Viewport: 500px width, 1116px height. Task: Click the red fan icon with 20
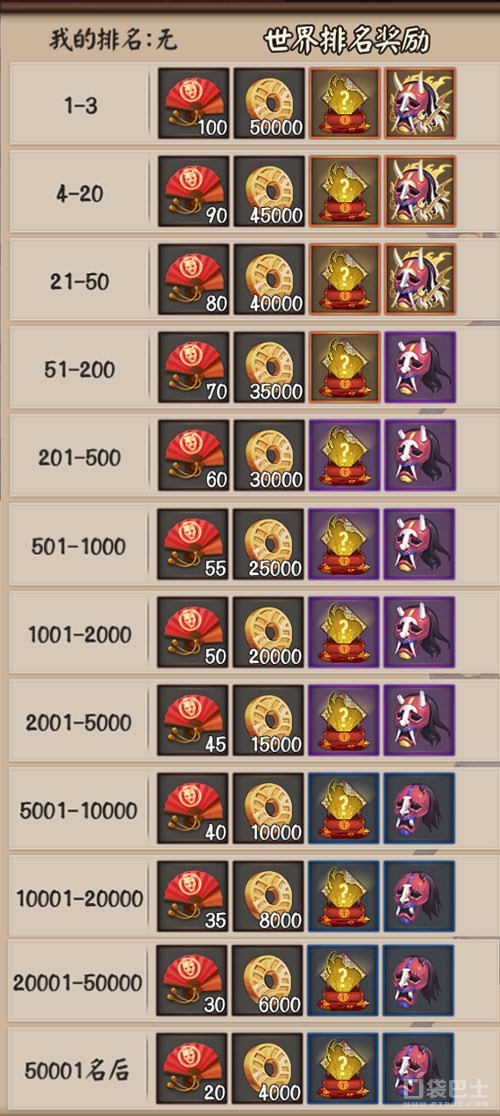[193, 1069]
